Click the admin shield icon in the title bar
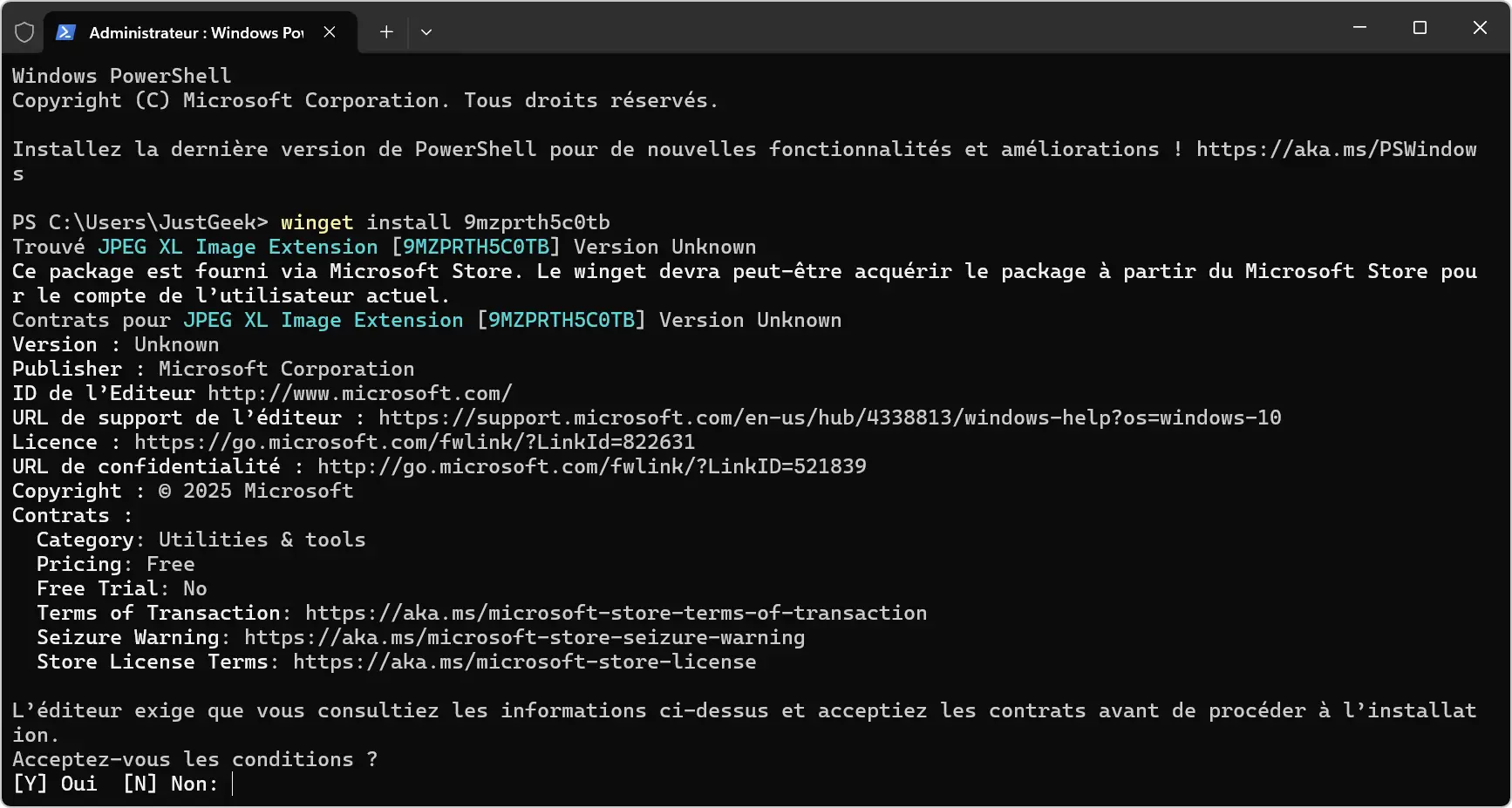 click(x=24, y=32)
